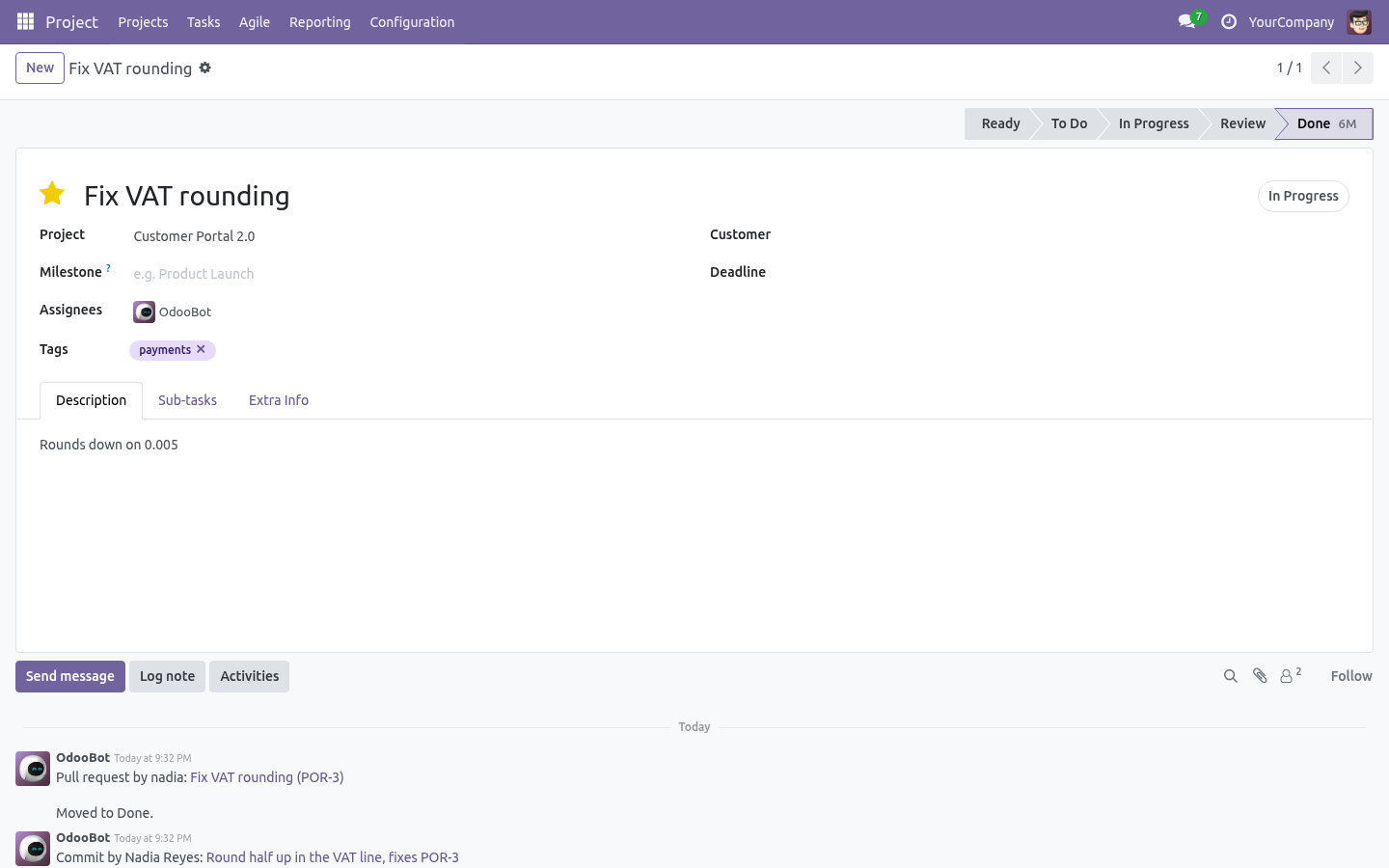Go to previous record arrow
The width and height of the screenshot is (1389, 868).
(1326, 68)
